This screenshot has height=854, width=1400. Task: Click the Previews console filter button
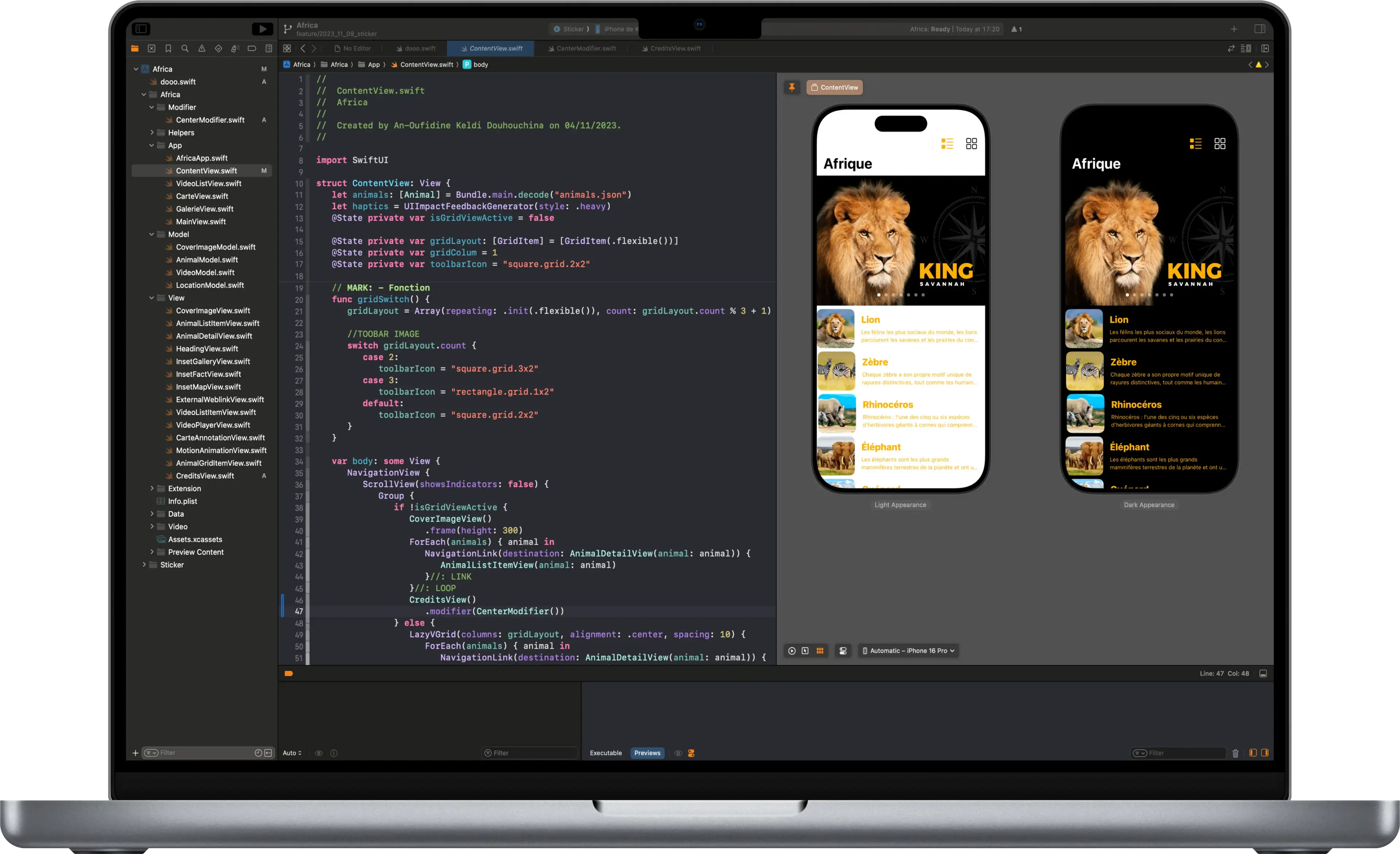[647, 753]
